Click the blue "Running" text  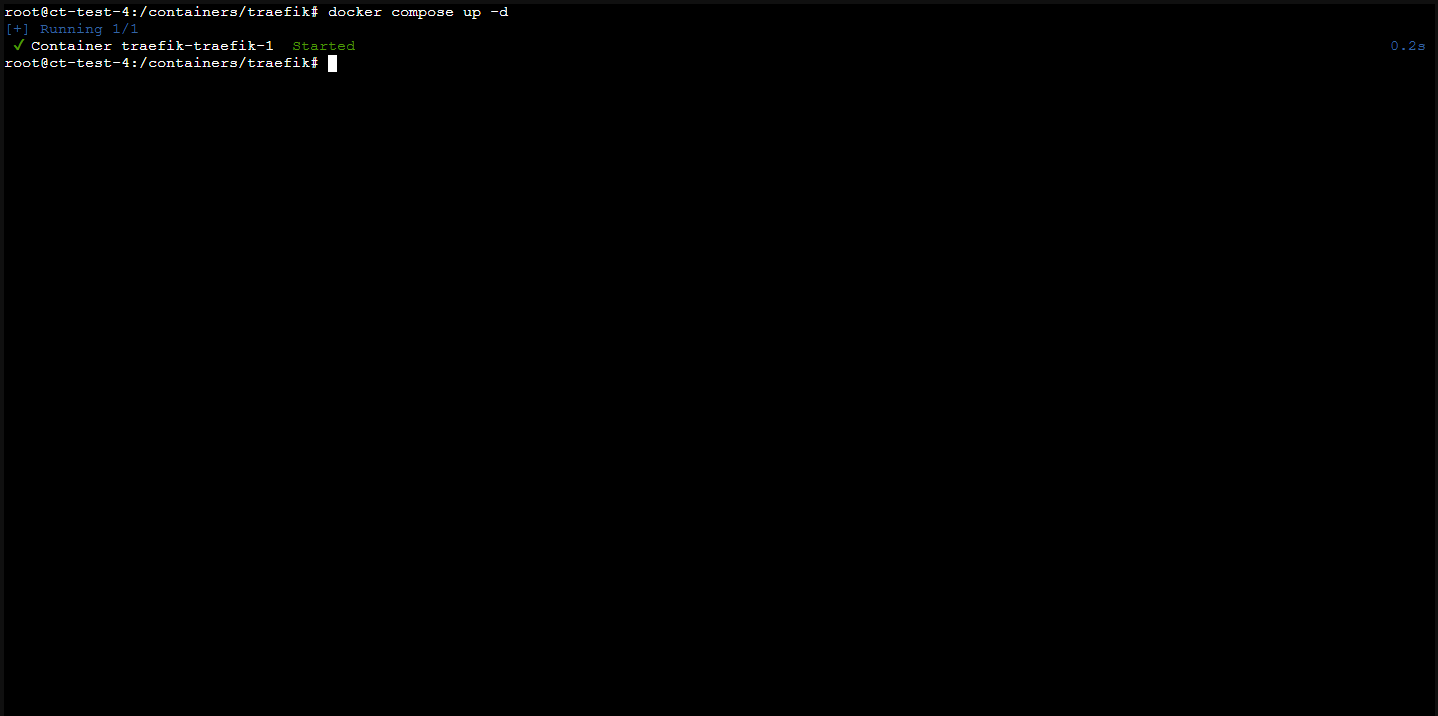pos(71,29)
